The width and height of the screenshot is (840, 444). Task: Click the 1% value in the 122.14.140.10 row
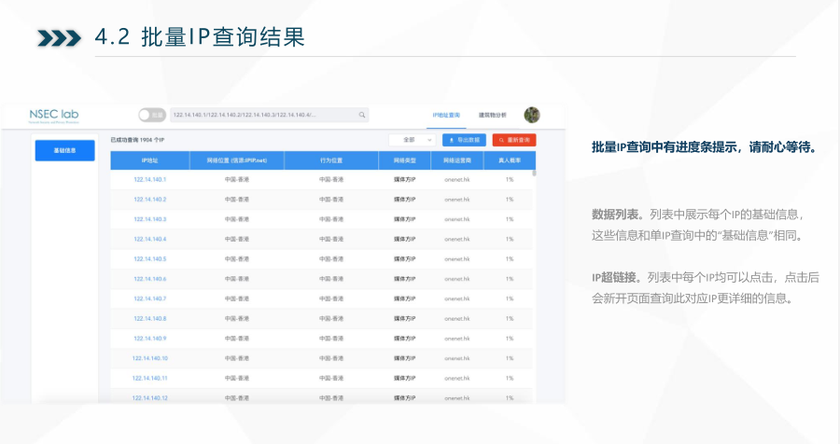point(509,358)
